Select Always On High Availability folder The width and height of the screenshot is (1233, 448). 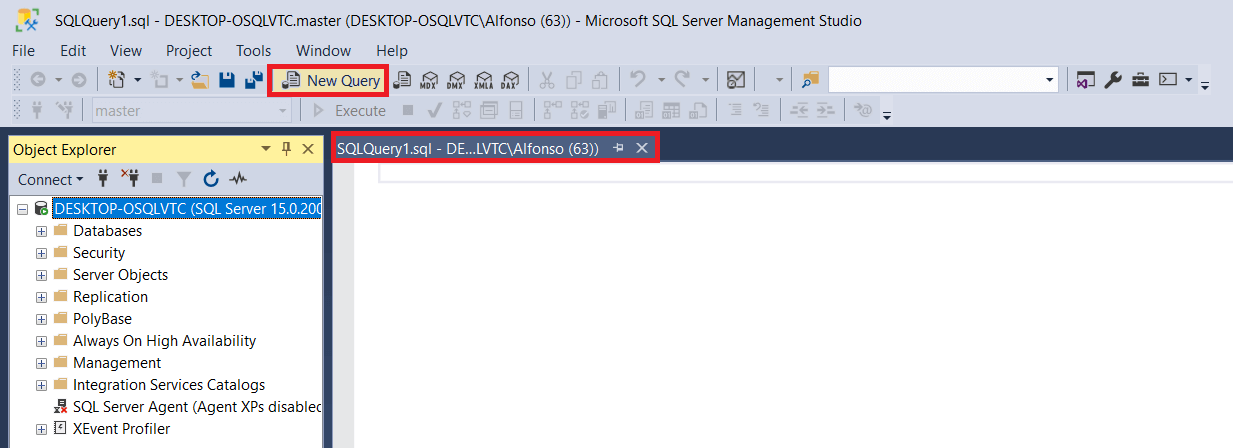pos(164,341)
